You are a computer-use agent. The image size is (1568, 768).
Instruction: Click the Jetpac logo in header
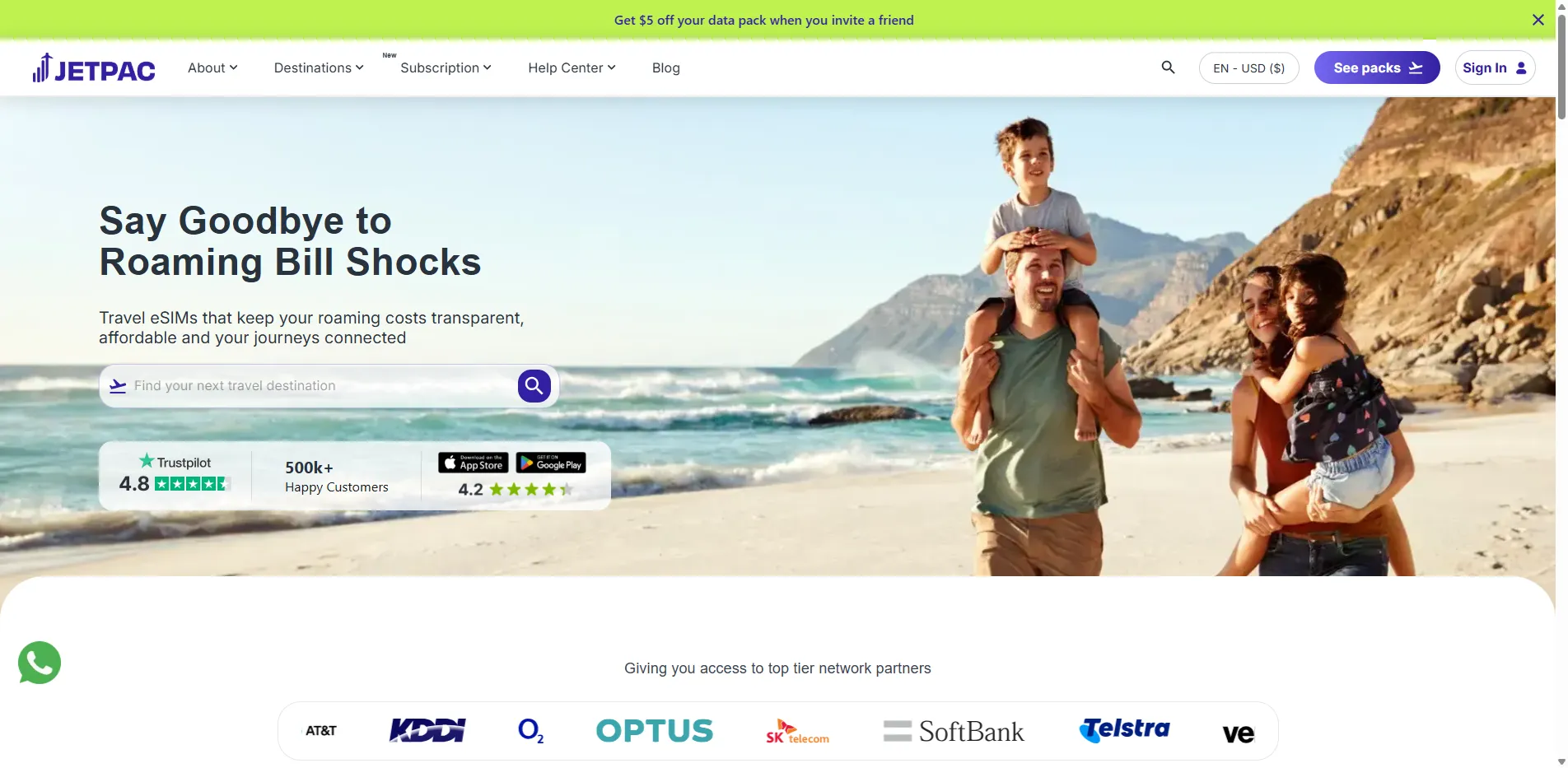pos(94,68)
